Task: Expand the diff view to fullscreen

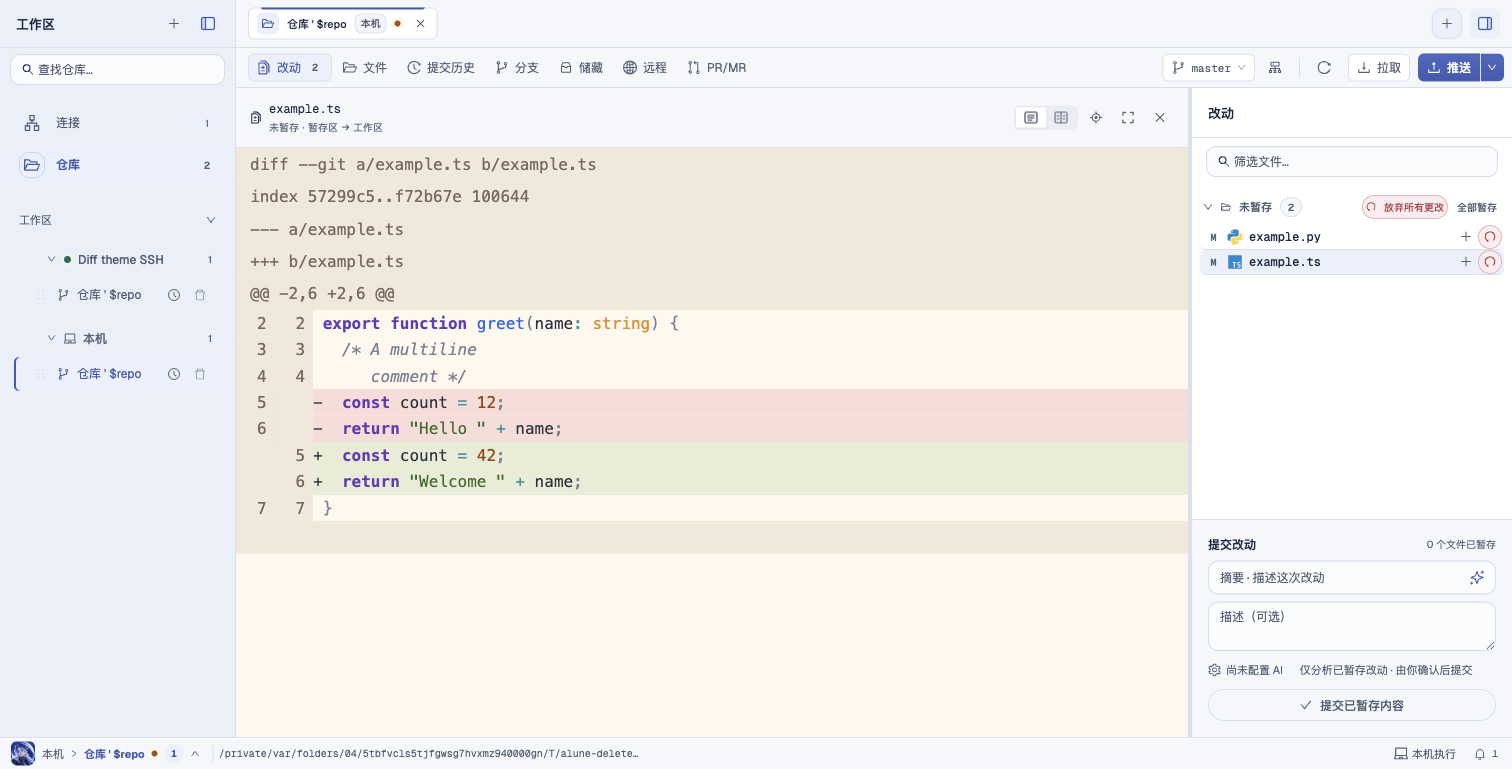Action: (1128, 118)
